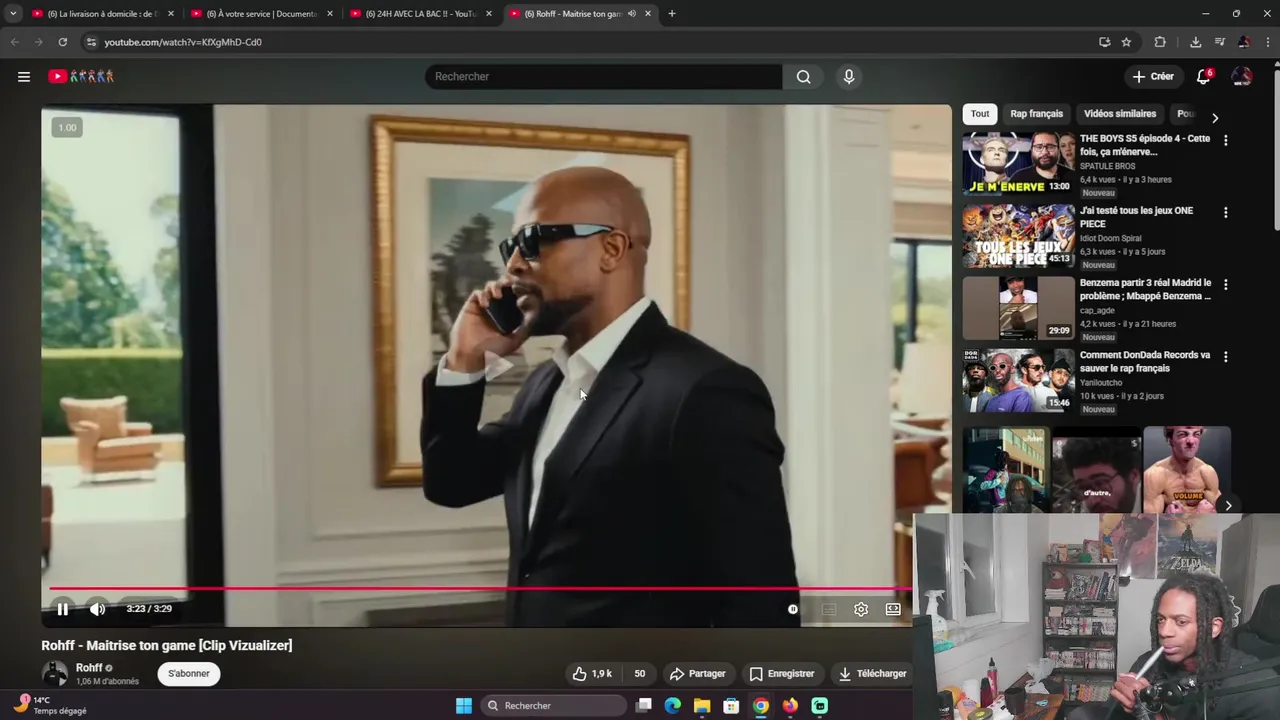This screenshot has height=720, width=1280.
Task: Open the weather widget 14°C
Action: coord(50,705)
